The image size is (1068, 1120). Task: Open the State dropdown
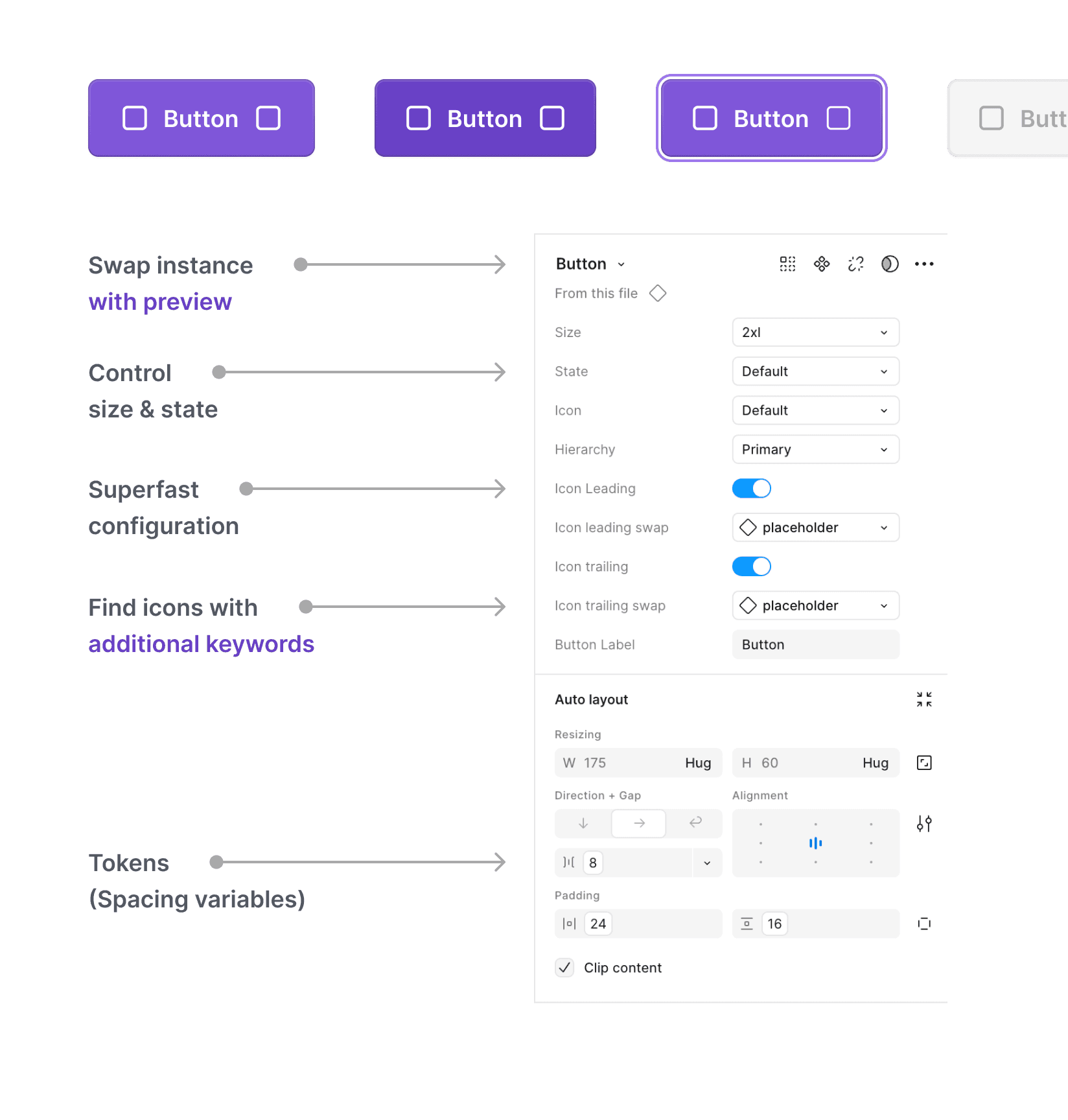pyautogui.click(x=816, y=371)
